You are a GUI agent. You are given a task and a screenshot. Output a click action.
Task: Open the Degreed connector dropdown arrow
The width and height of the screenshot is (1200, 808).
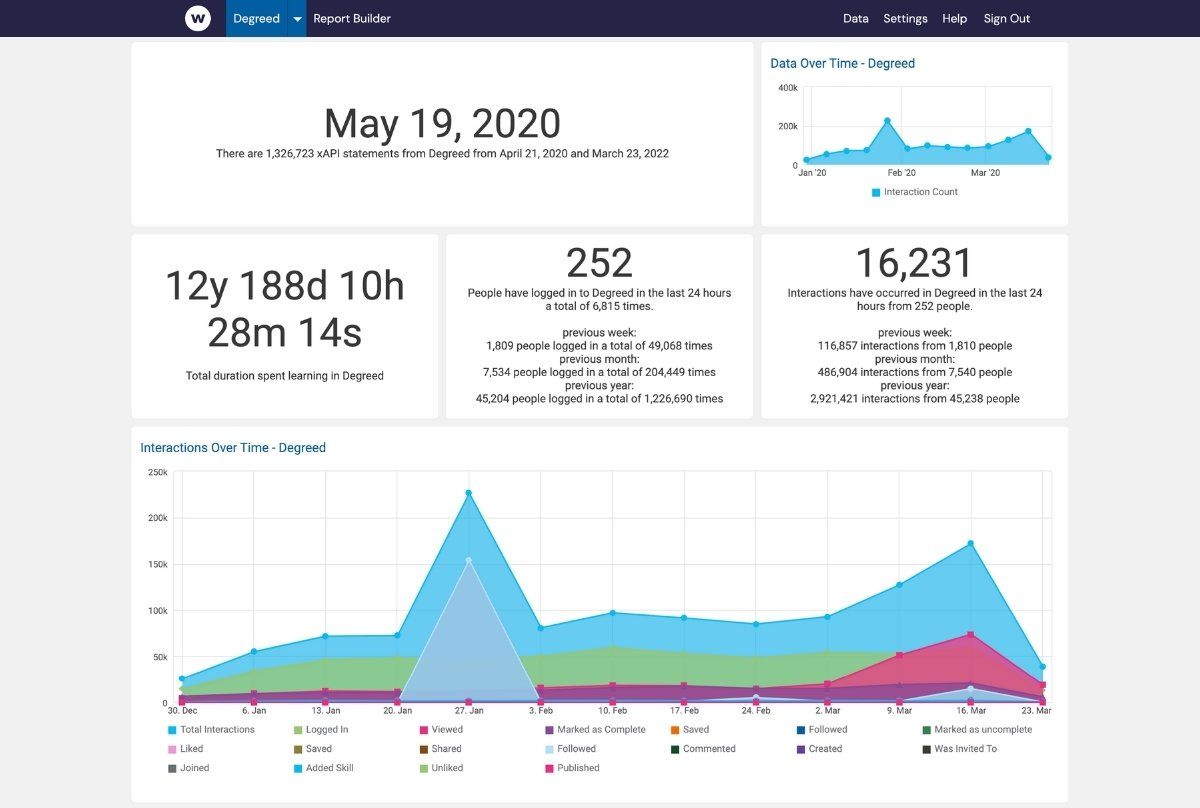295,18
